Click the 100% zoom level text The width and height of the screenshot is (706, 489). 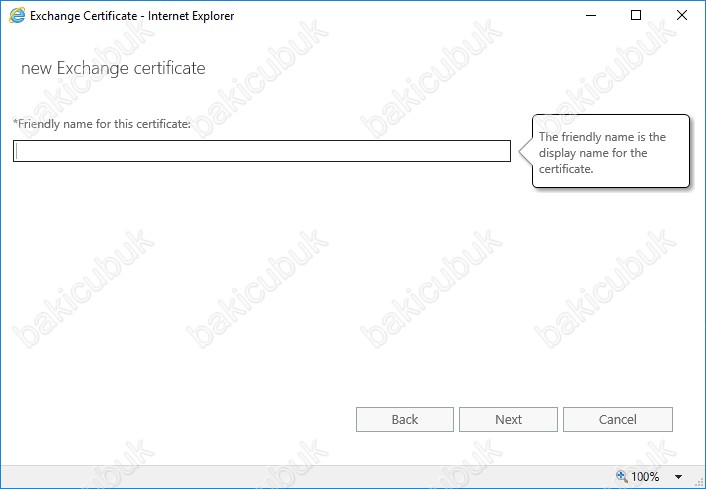click(x=645, y=477)
